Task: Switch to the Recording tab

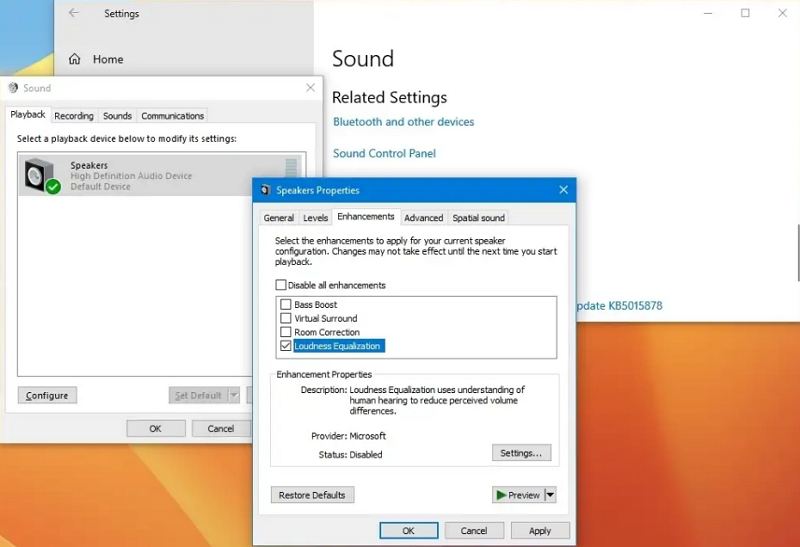Action: [74, 116]
